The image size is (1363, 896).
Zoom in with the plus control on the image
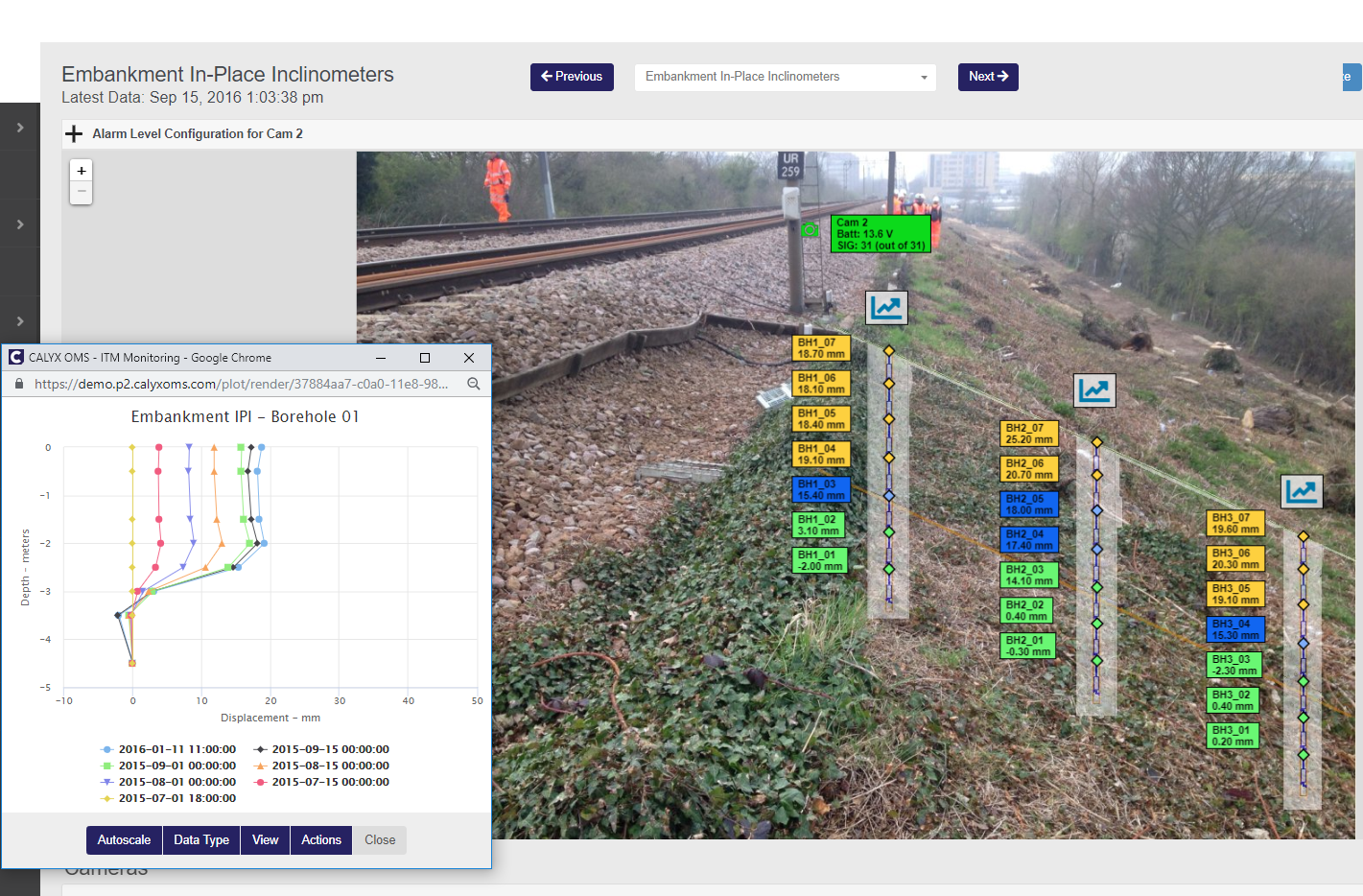[82, 170]
